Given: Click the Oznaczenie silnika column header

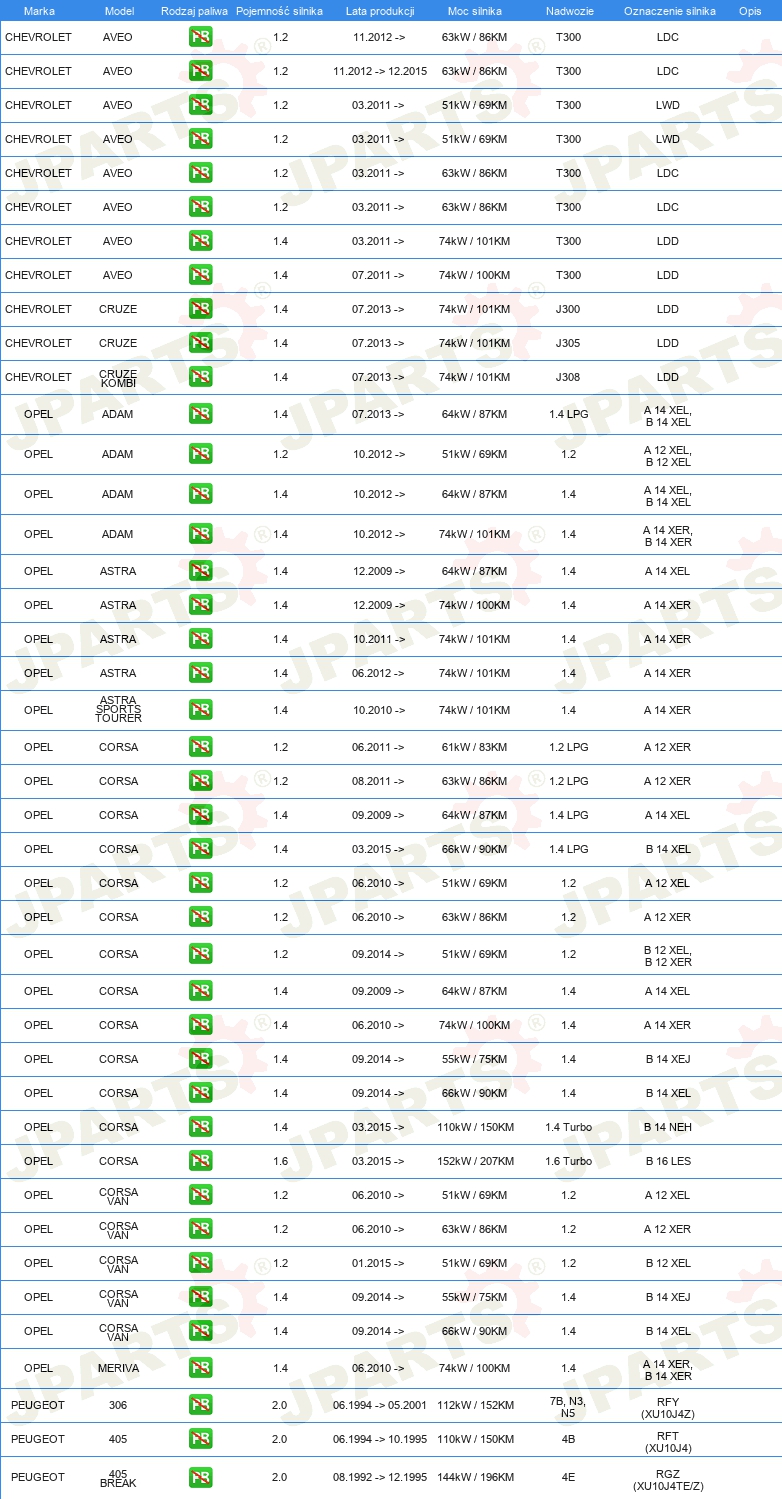Looking at the screenshot, I should [668, 11].
